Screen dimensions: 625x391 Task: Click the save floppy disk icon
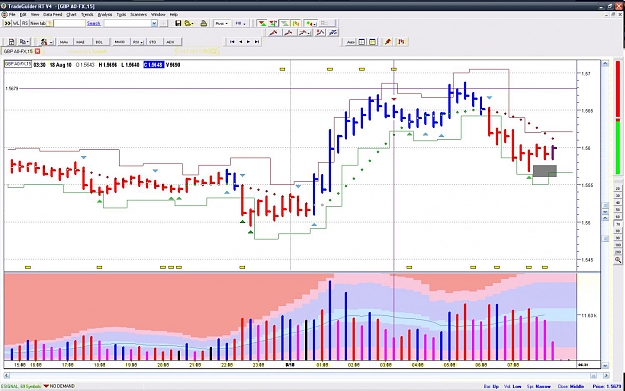(178, 24)
